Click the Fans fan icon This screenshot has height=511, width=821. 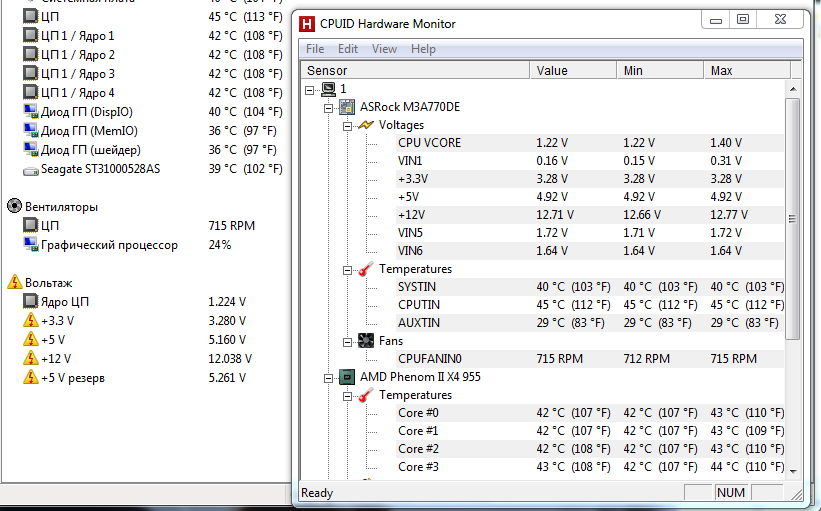[365, 341]
